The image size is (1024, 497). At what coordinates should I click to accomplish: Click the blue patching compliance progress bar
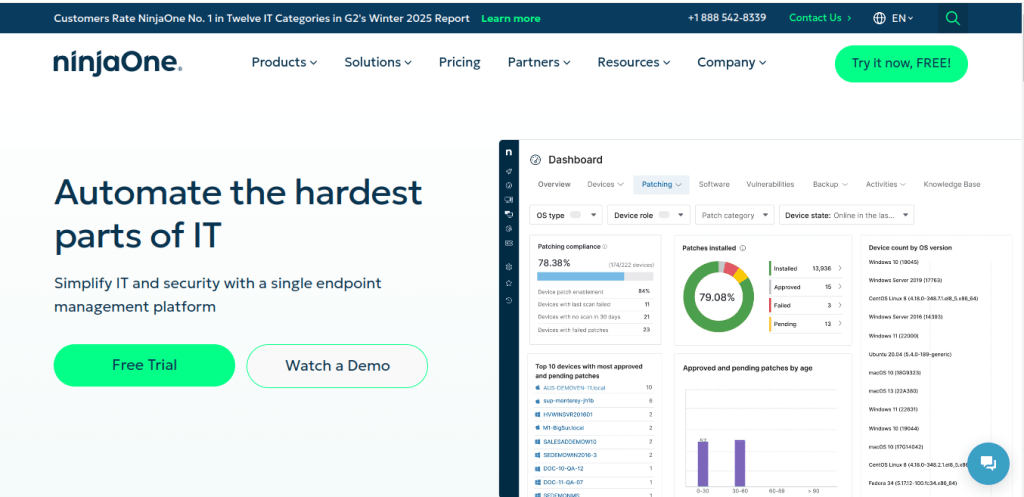coord(580,276)
